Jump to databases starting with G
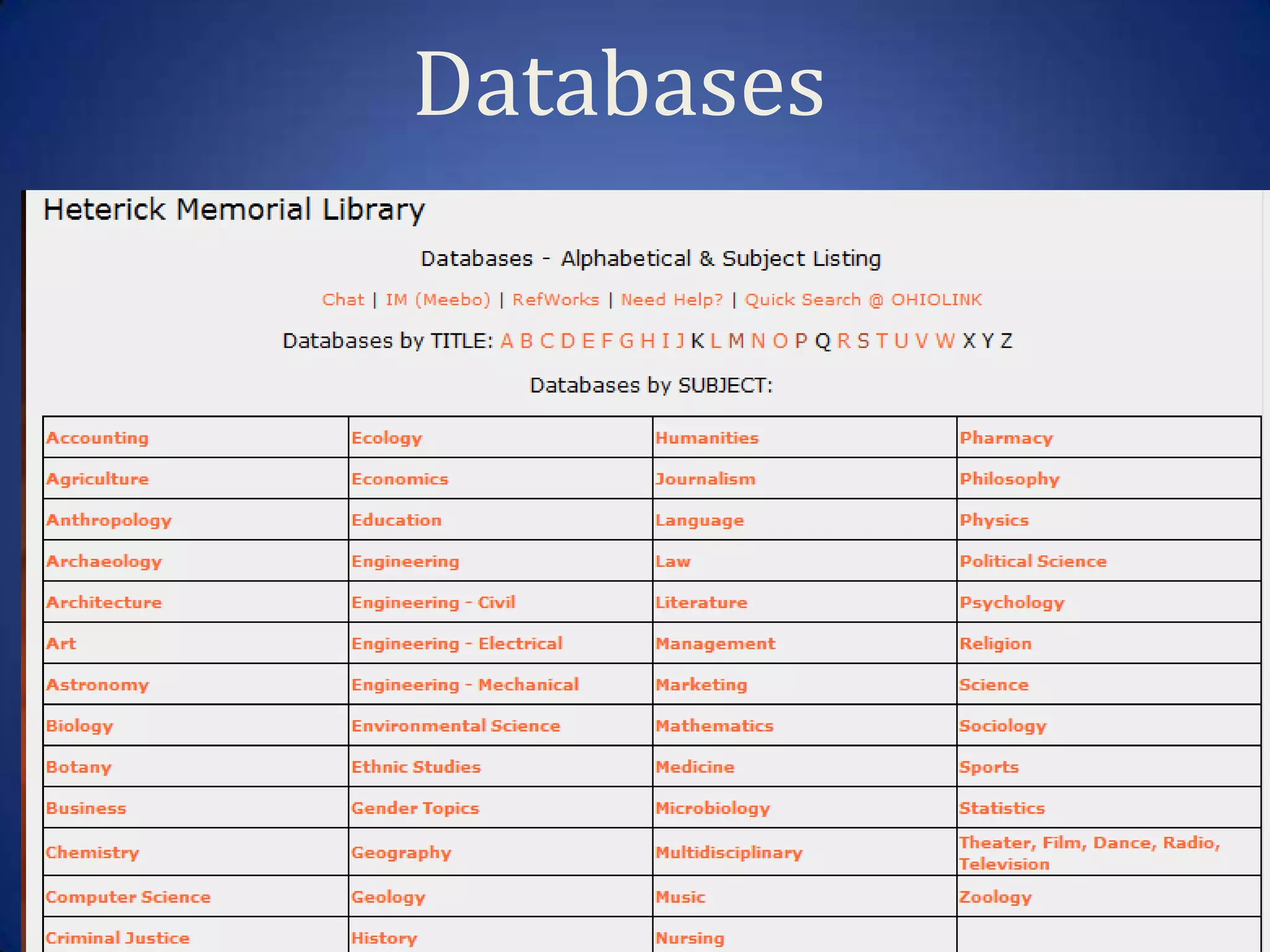1270x952 pixels. 626,341
